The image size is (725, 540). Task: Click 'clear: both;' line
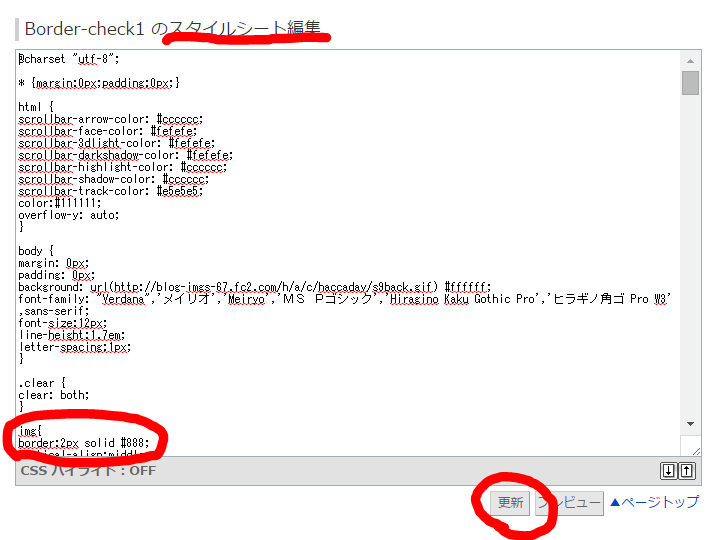[54, 395]
